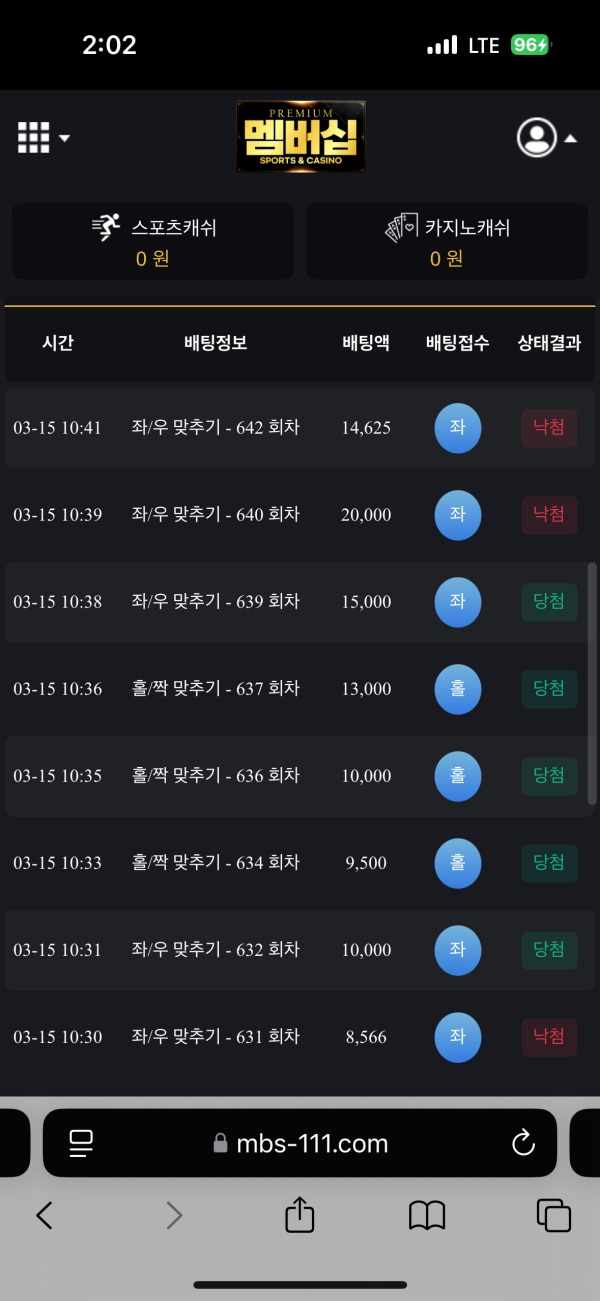Select the 좌 badge on 642 회차 bet
The image size is (600, 1301).
[x=458, y=428]
